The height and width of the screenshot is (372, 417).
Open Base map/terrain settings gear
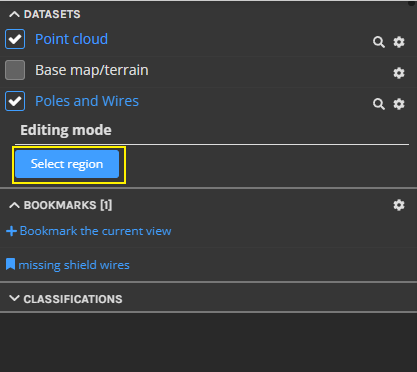pyautogui.click(x=399, y=73)
